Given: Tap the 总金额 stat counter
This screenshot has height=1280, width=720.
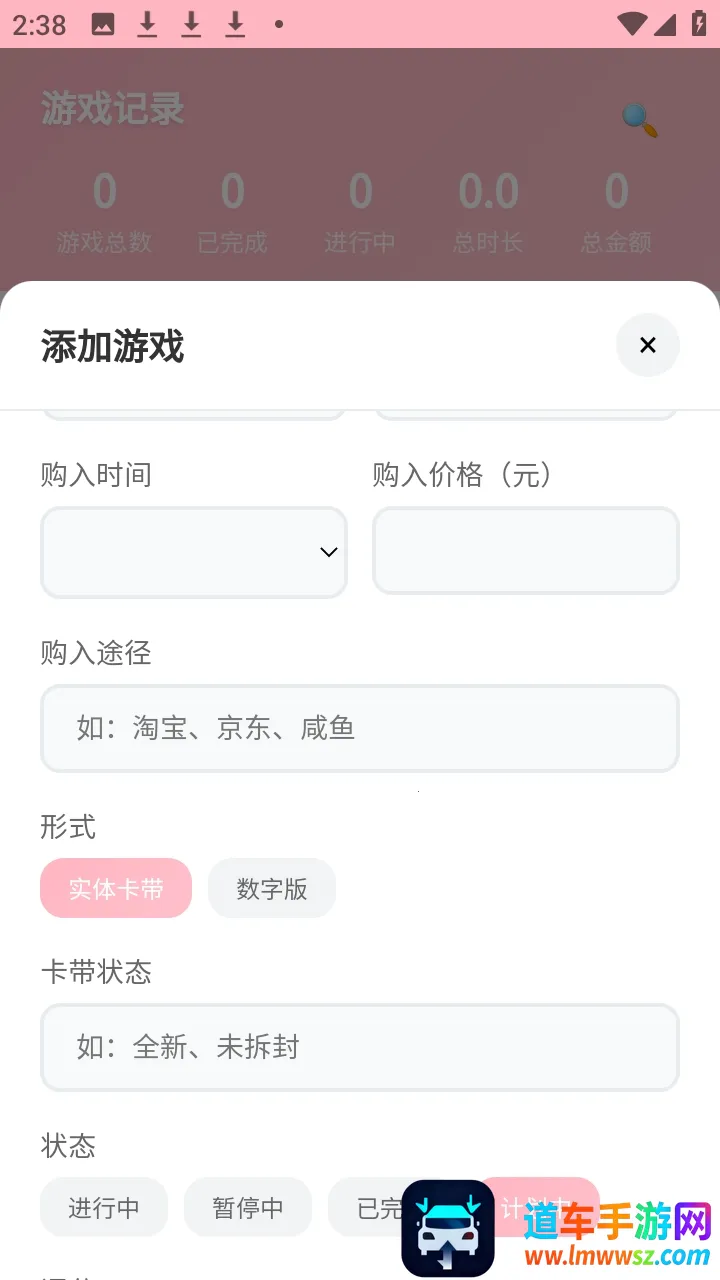Looking at the screenshot, I should (x=616, y=212).
